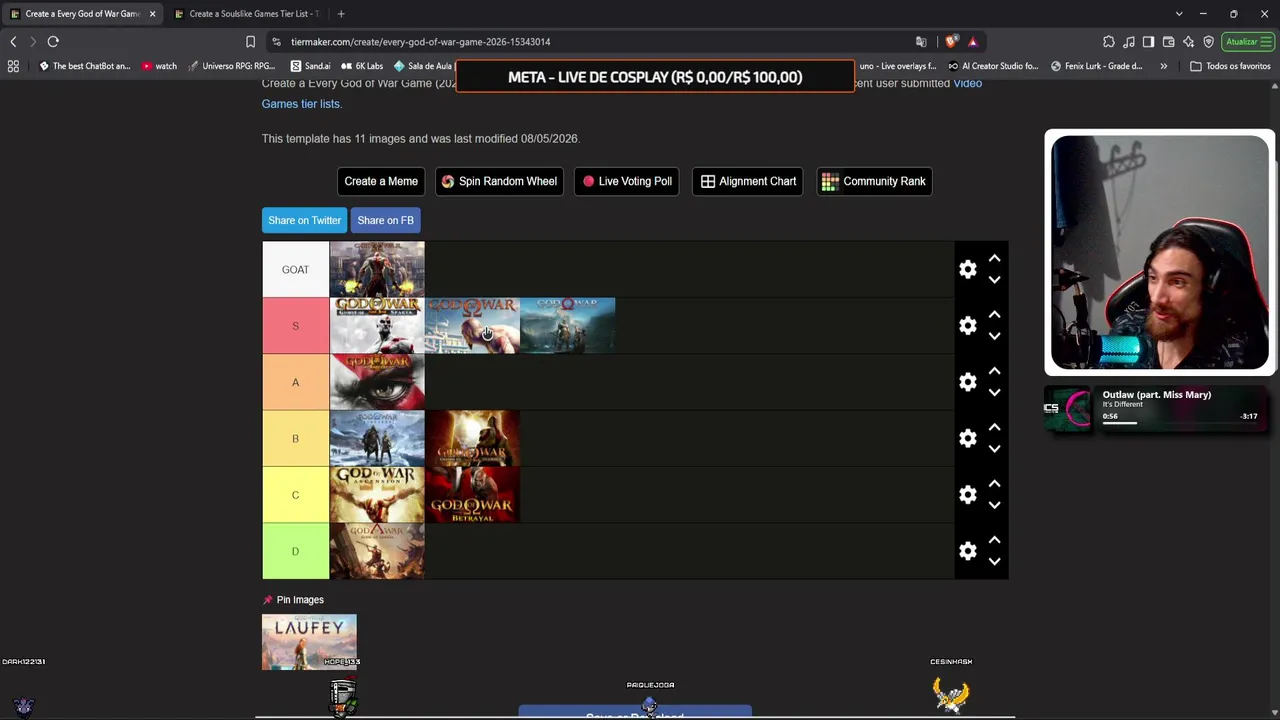The image size is (1280, 720).
Task: Move A tier row down
Action: [x=994, y=393]
